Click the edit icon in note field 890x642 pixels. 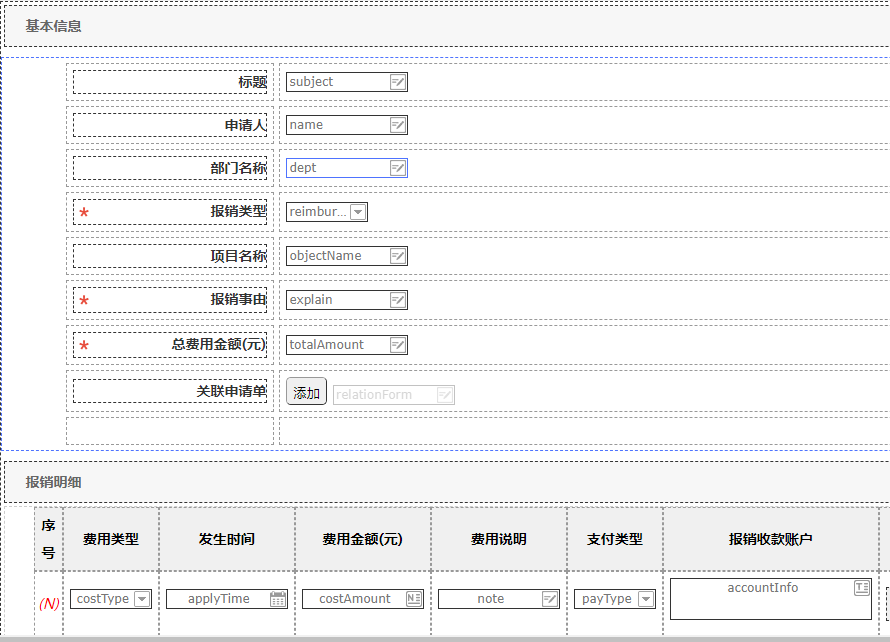[x=549, y=599]
